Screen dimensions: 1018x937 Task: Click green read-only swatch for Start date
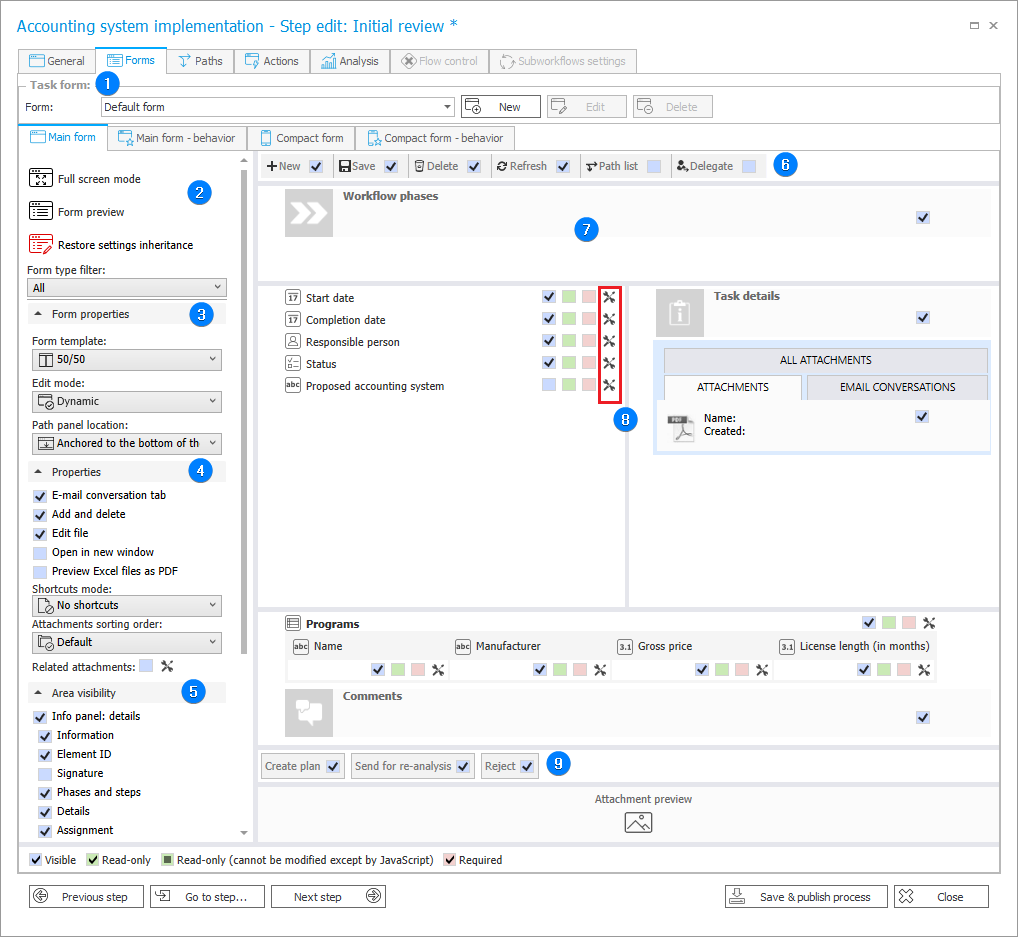(x=569, y=297)
